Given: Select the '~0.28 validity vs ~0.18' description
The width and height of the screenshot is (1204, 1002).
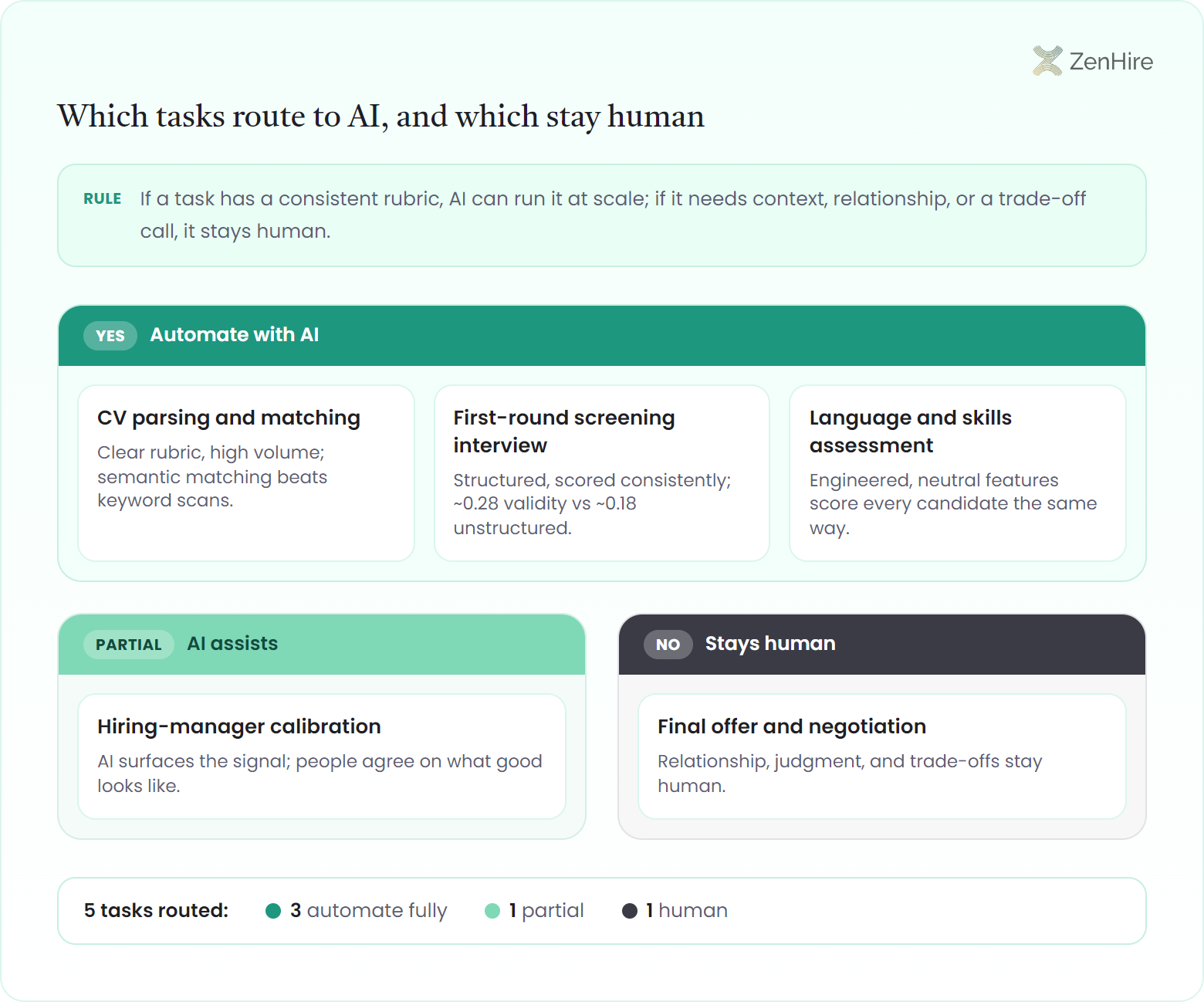Looking at the screenshot, I should (x=592, y=504).
